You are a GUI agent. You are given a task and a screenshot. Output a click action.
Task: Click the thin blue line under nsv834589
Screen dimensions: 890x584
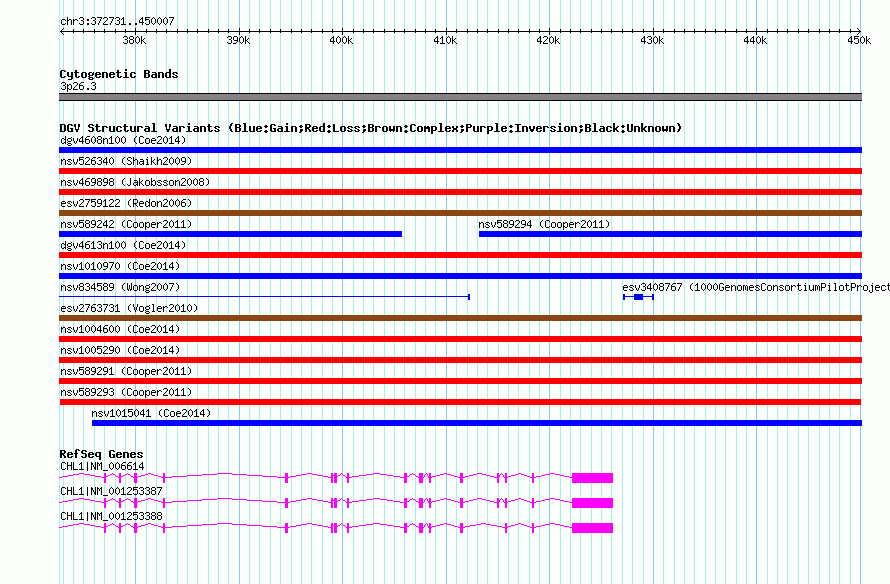pos(265,297)
